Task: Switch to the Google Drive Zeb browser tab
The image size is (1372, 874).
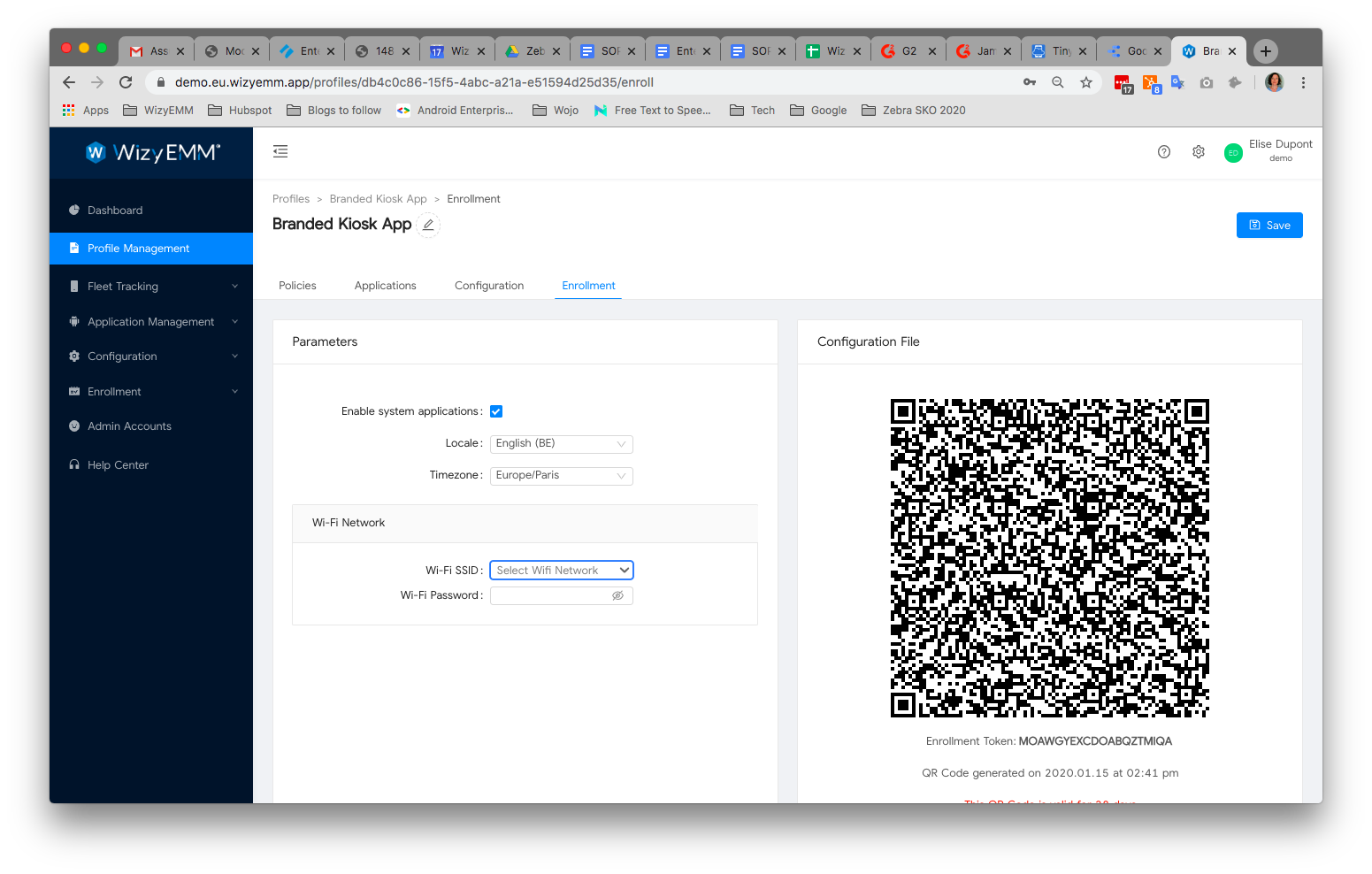Action: 533,51
